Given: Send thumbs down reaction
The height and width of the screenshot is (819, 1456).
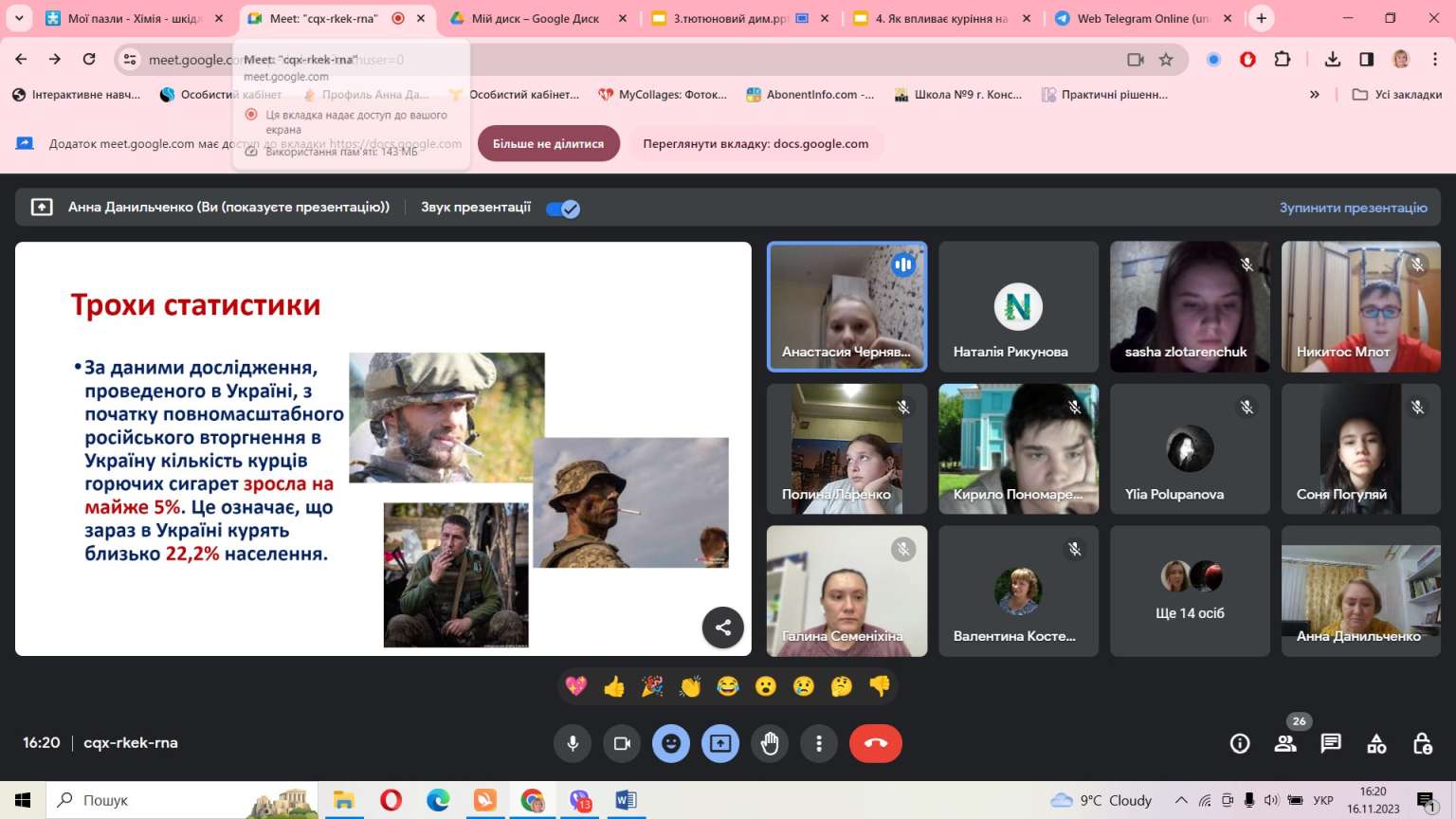Looking at the screenshot, I should click(880, 685).
